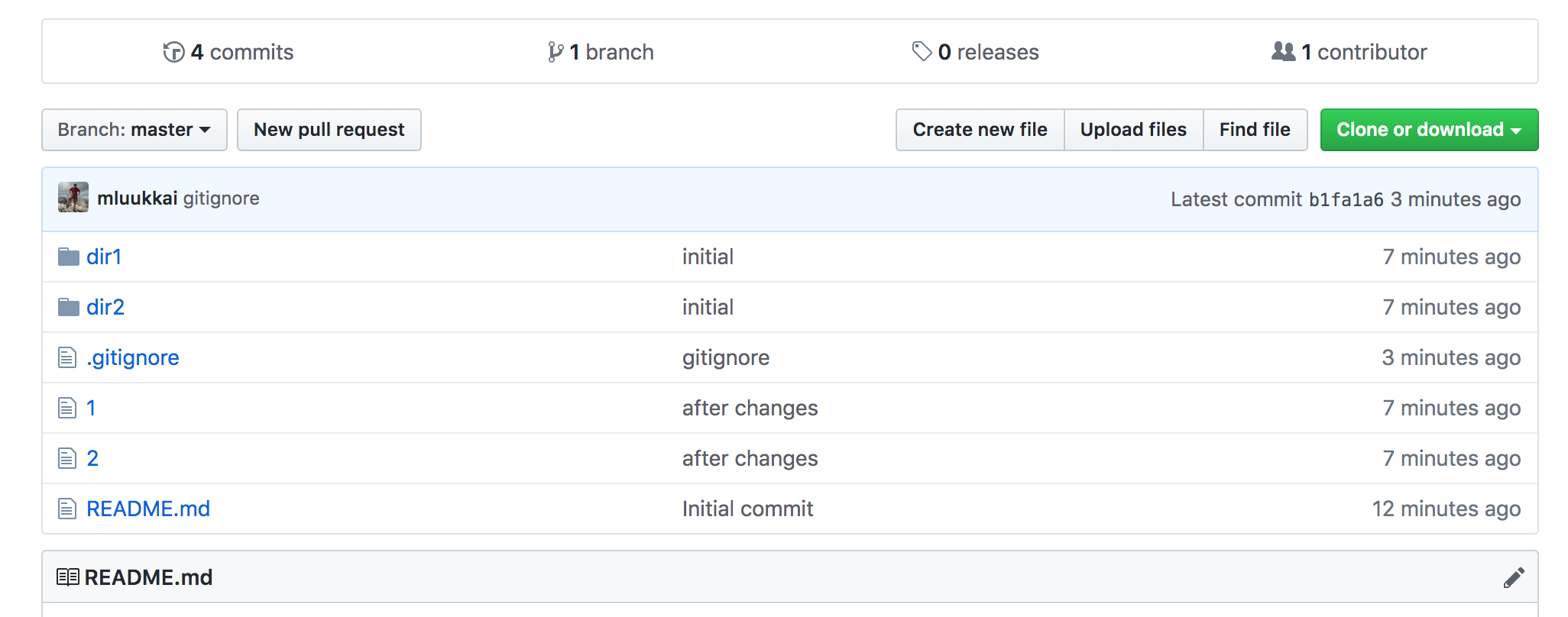Click the dir1 folder icon
Screen dimensions: 1568x617
pos(69,257)
